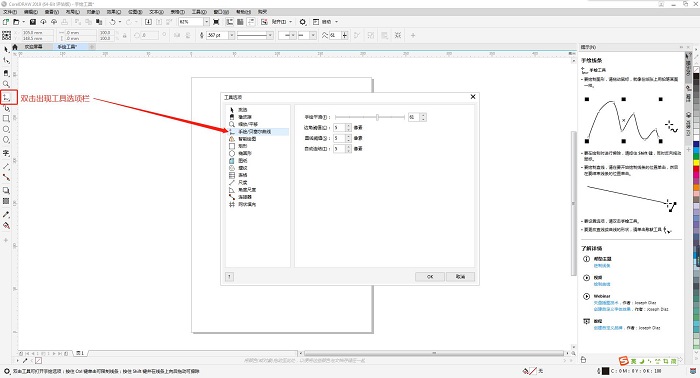
Task: Open the options gear icon in the toolbar
Action: click(303, 22)
